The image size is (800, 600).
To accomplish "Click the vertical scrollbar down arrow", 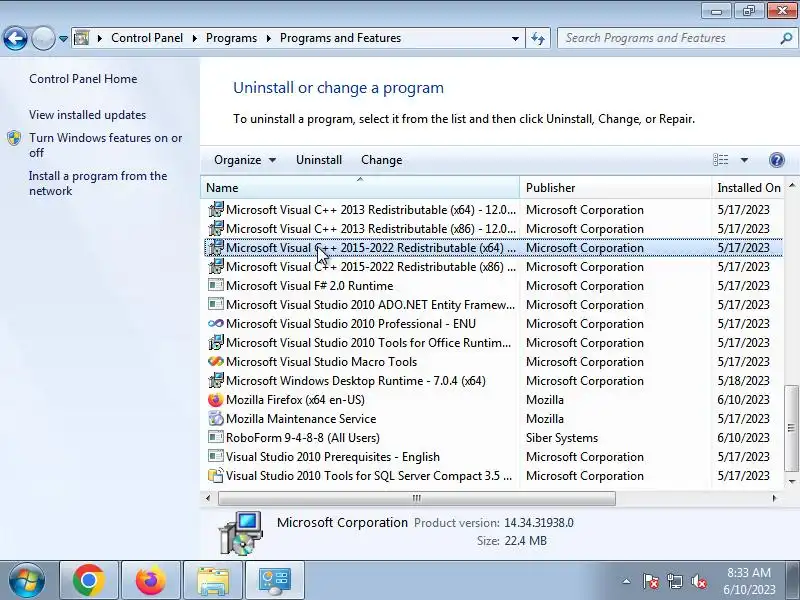I will pos(791,481).
